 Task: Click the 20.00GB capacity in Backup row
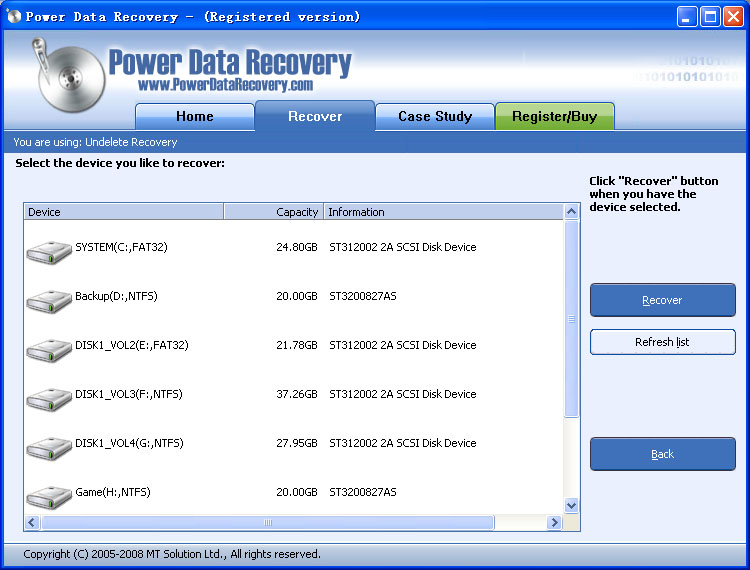coord(297,296)
